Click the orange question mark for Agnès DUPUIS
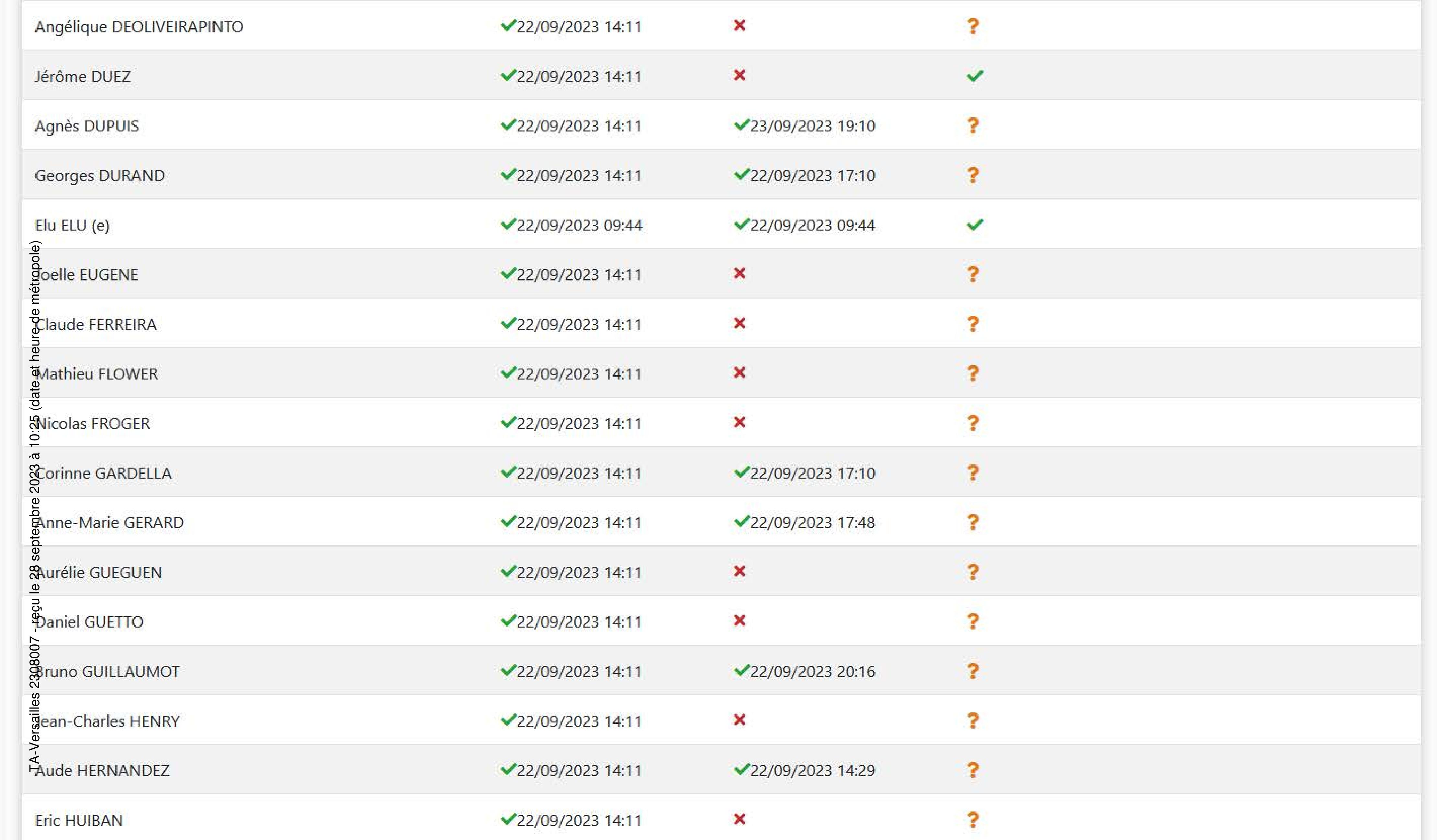This screenshot has width=1437, height=840. click(973, 125)
